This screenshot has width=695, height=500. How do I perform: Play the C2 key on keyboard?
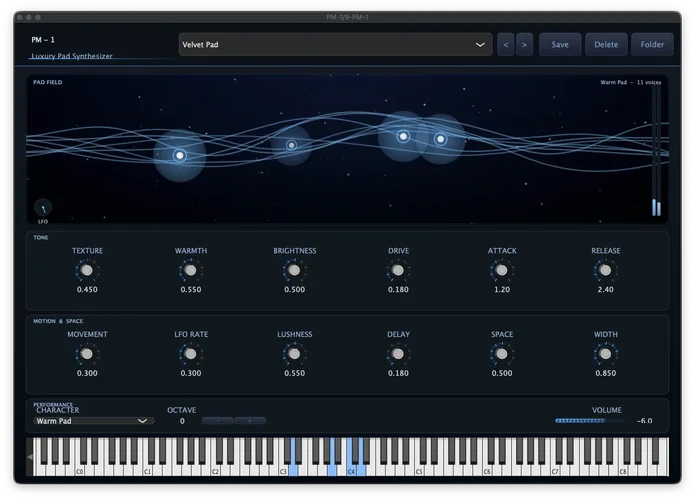(x=215, y=471)
